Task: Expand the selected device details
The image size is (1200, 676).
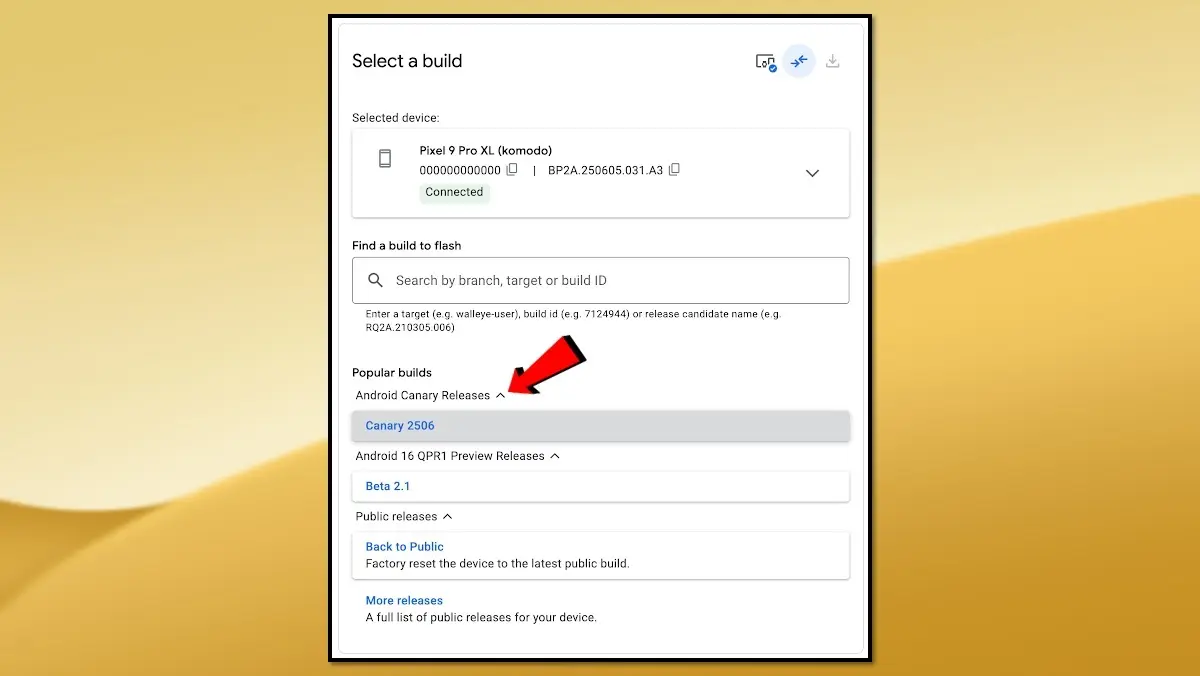Action: pyautogui.click(x=812, y=173)
